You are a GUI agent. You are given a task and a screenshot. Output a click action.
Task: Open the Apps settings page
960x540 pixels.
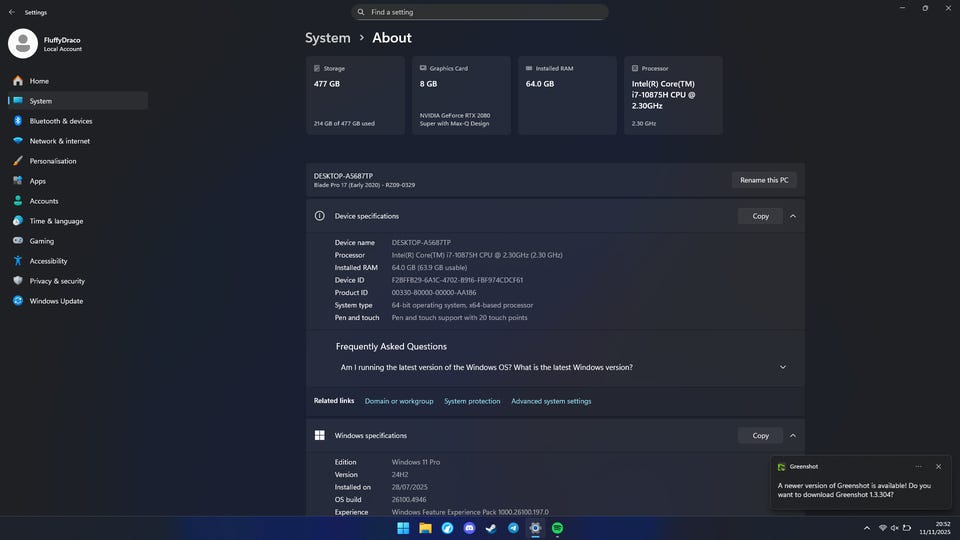coord(78,181)
